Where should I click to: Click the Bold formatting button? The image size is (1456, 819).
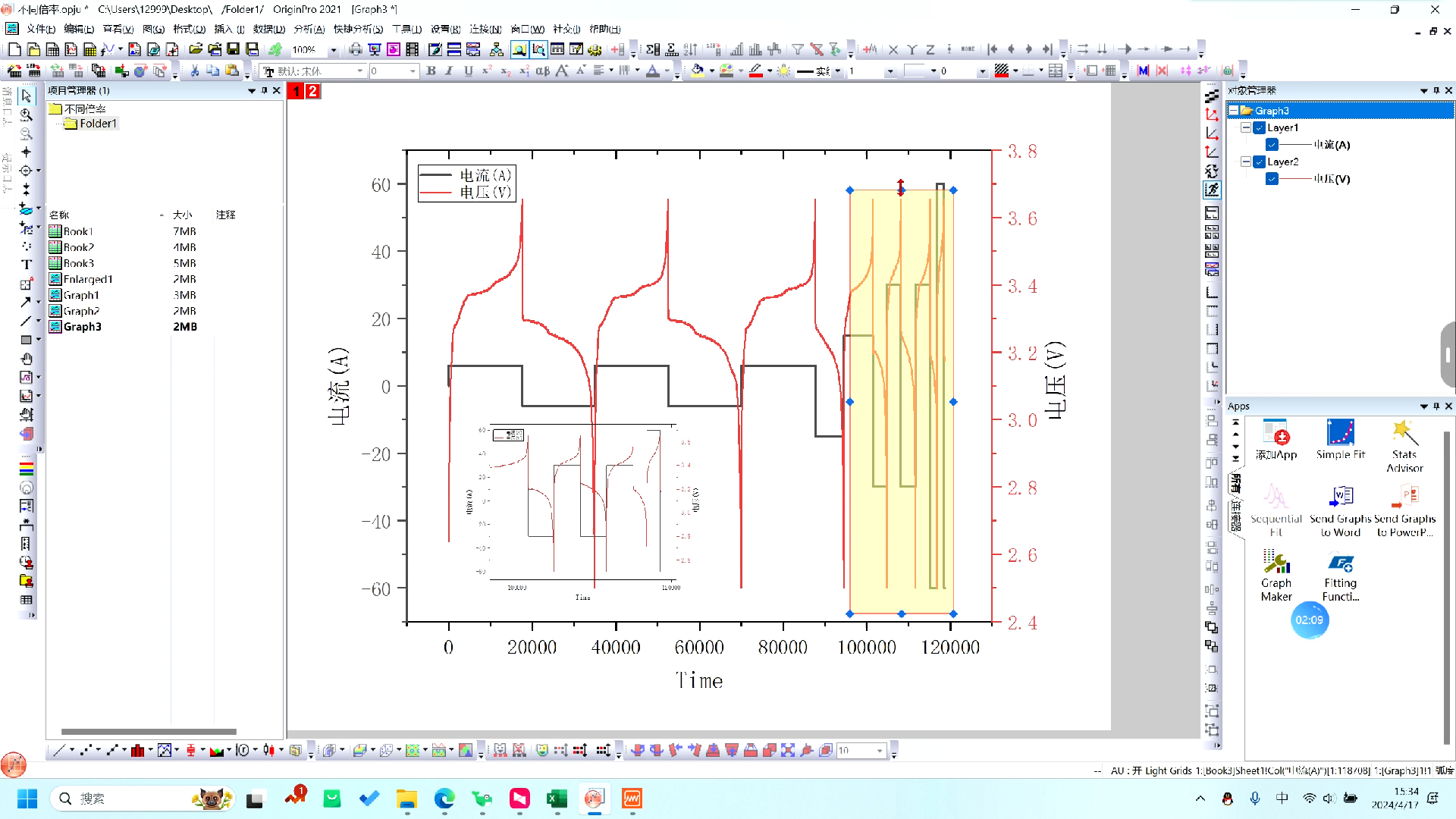pyautogui.click(x=431, y=71)
